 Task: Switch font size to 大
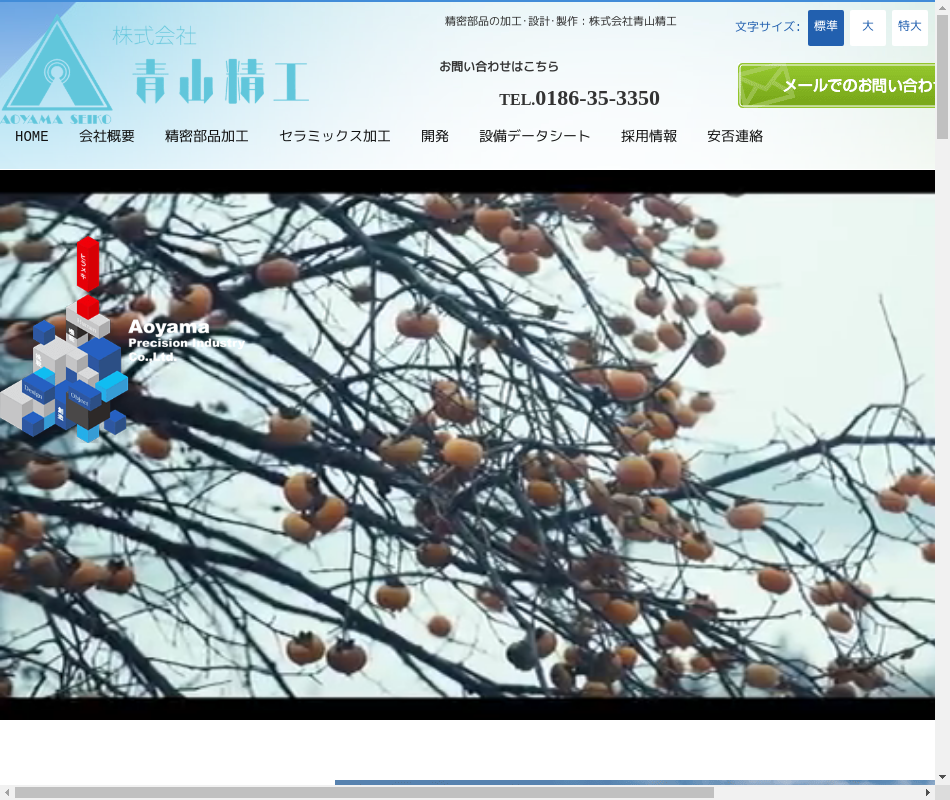(x=867, y=27)
